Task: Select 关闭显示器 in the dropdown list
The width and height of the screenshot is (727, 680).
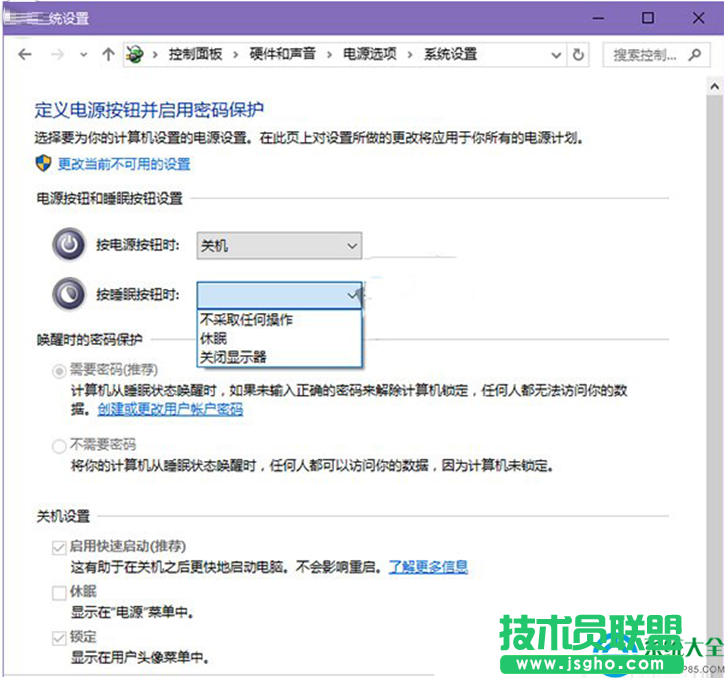Action: click(279, 357)
